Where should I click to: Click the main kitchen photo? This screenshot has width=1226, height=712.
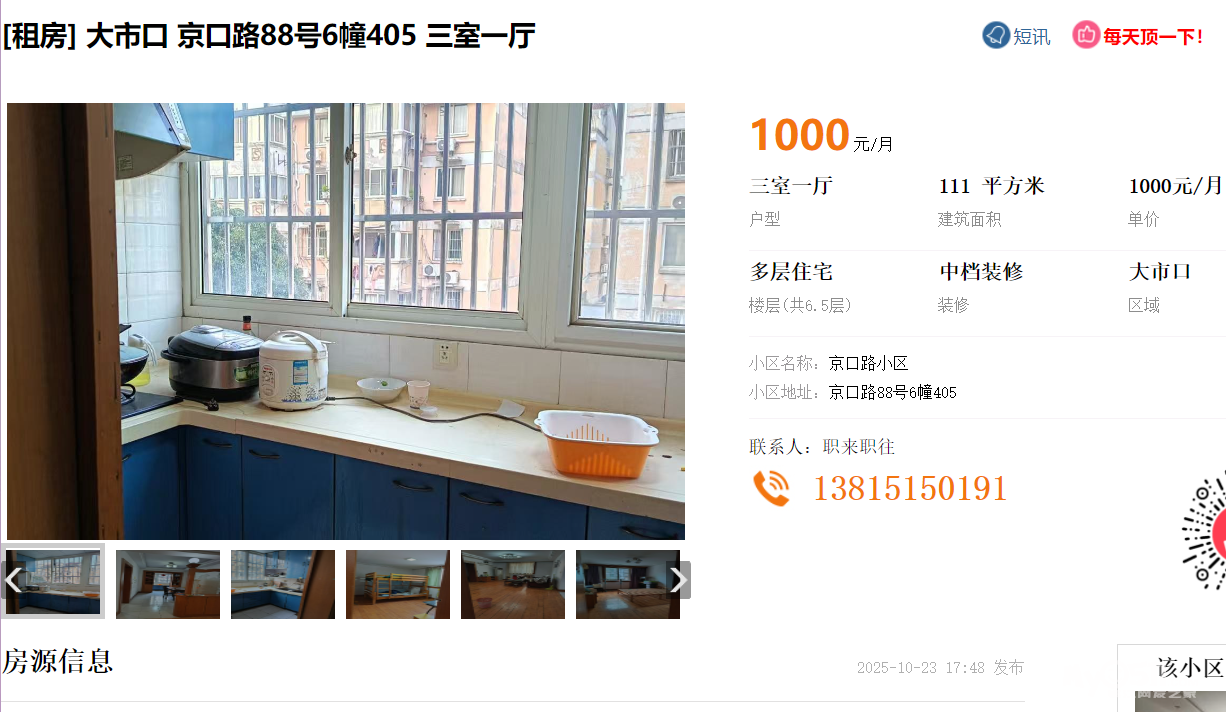(x=346, y=321)
